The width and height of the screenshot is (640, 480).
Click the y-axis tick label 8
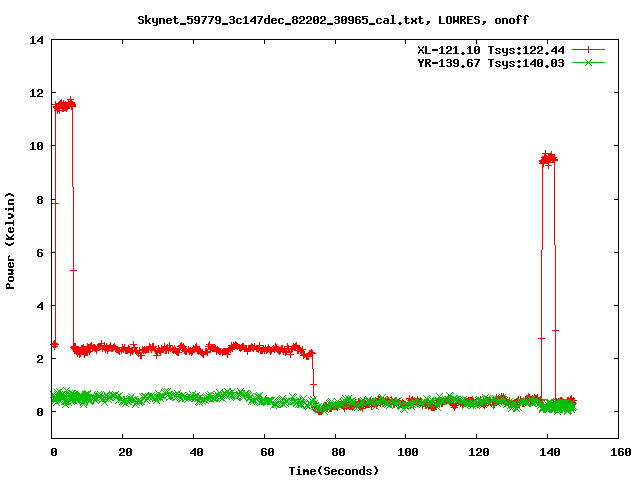click(x=40, y=200)
